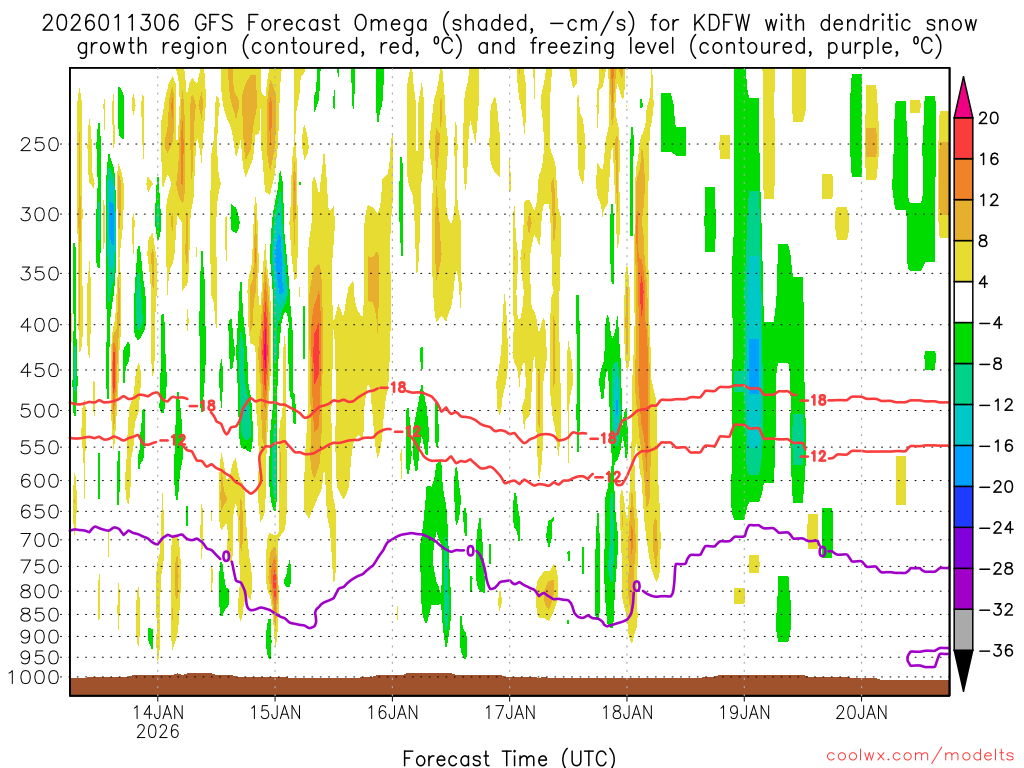
Task: Click the coolwx.com/modelts watermark link text
Action: pyautogui.click(x=920, y=756)
